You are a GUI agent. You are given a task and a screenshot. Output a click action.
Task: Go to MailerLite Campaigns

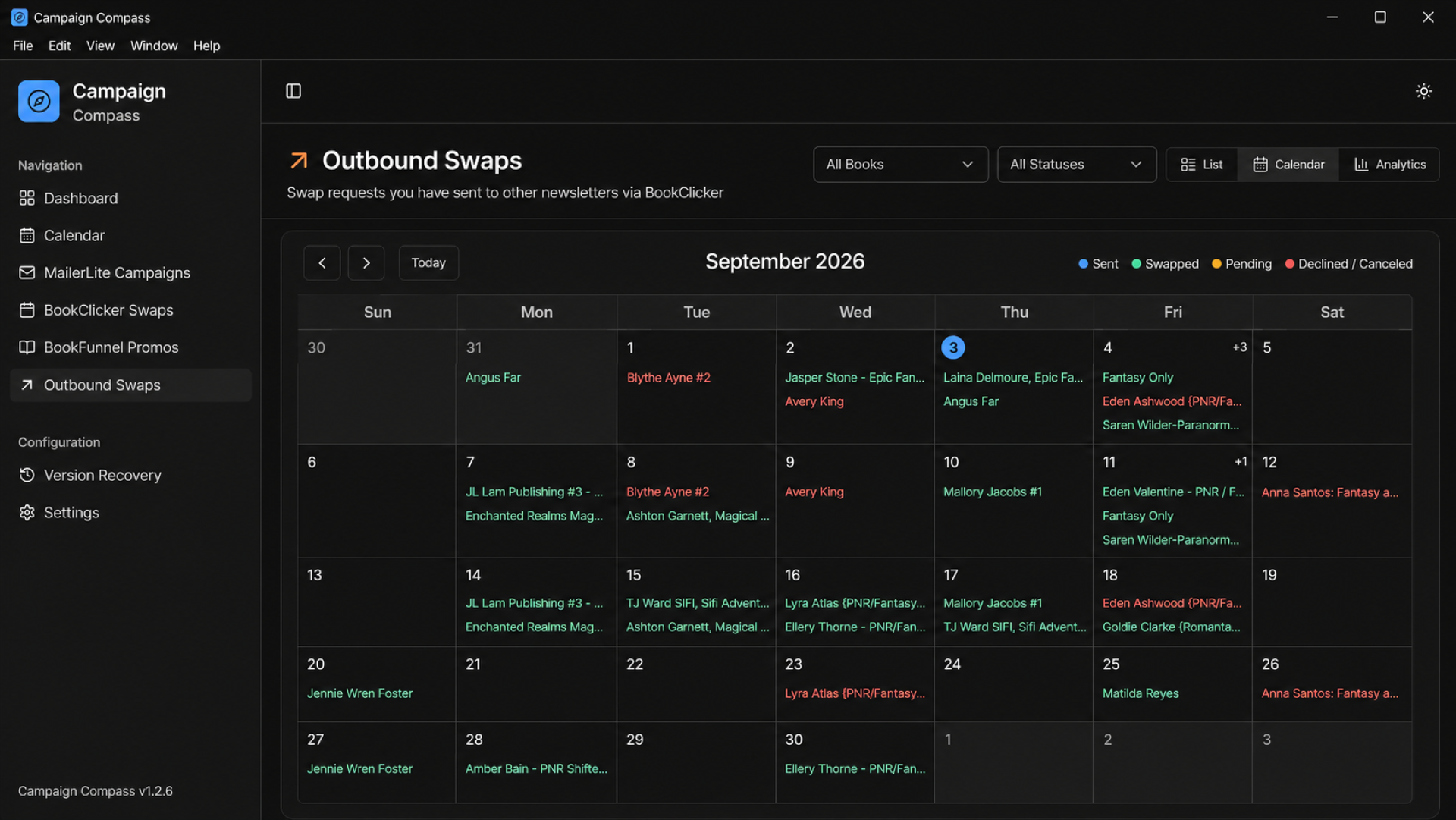130,272
